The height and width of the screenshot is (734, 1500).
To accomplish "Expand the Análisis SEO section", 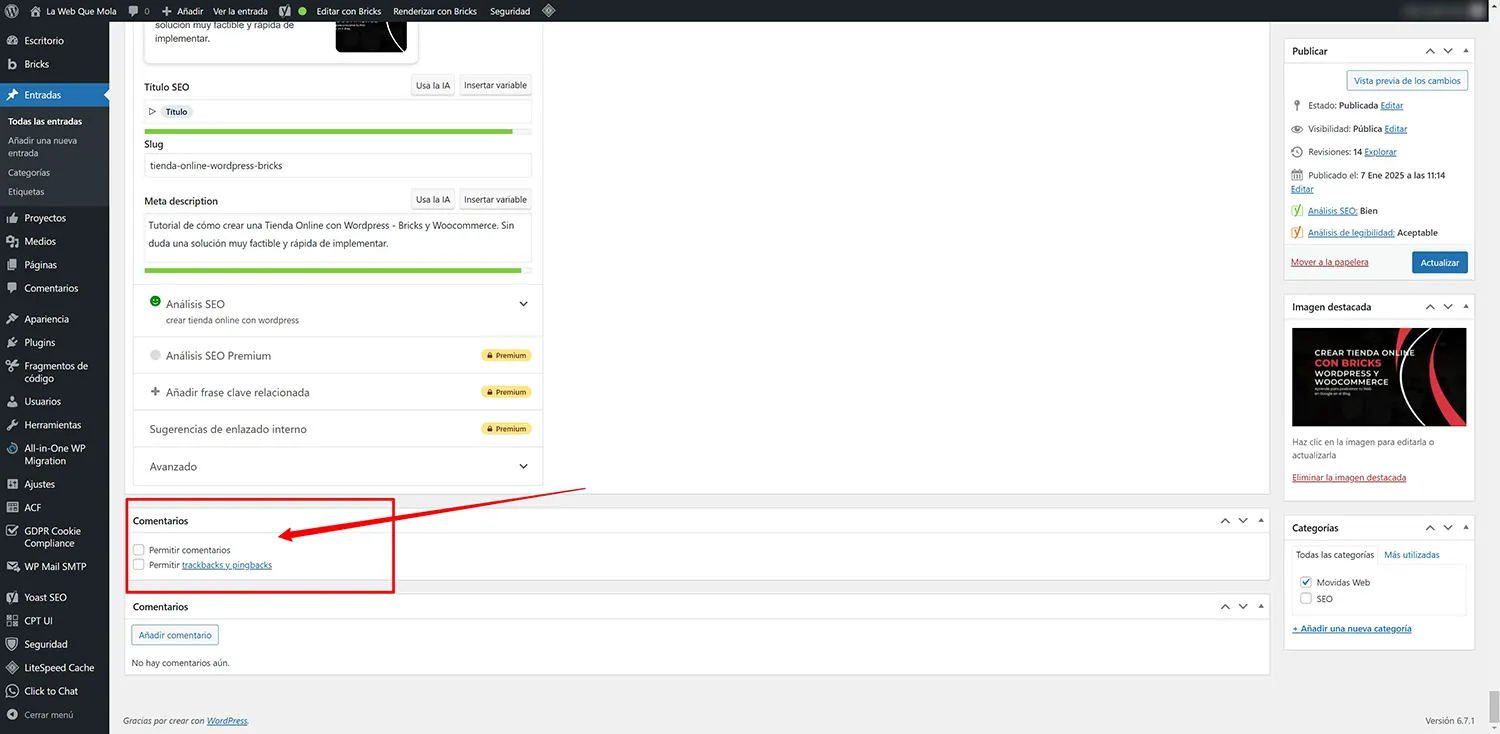I will click(523, 304).
